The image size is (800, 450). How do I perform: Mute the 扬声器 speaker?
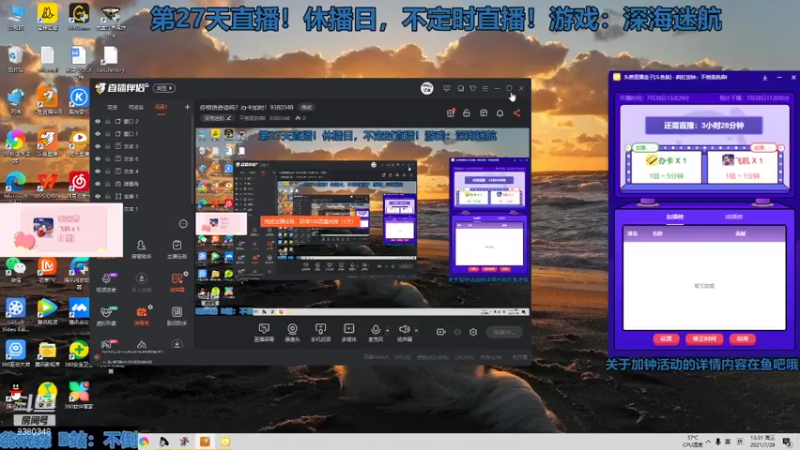404,332
